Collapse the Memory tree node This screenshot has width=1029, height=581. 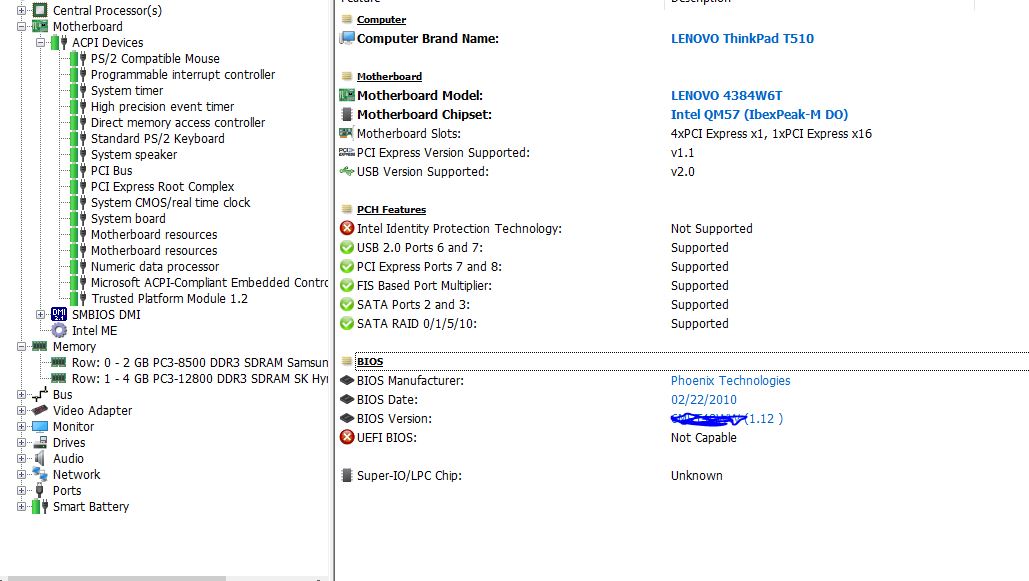point(21,347)
